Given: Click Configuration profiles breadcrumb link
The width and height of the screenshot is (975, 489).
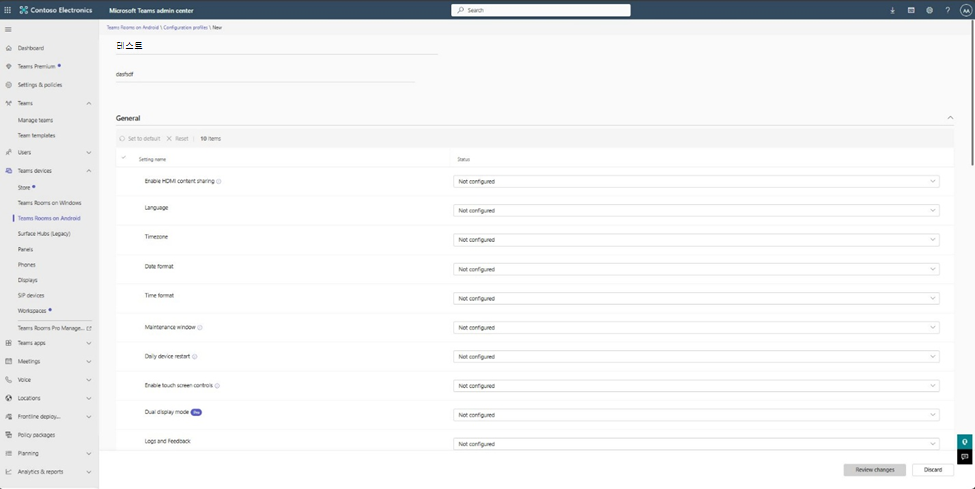Looking at the screenshot, I should pos(185,27).
